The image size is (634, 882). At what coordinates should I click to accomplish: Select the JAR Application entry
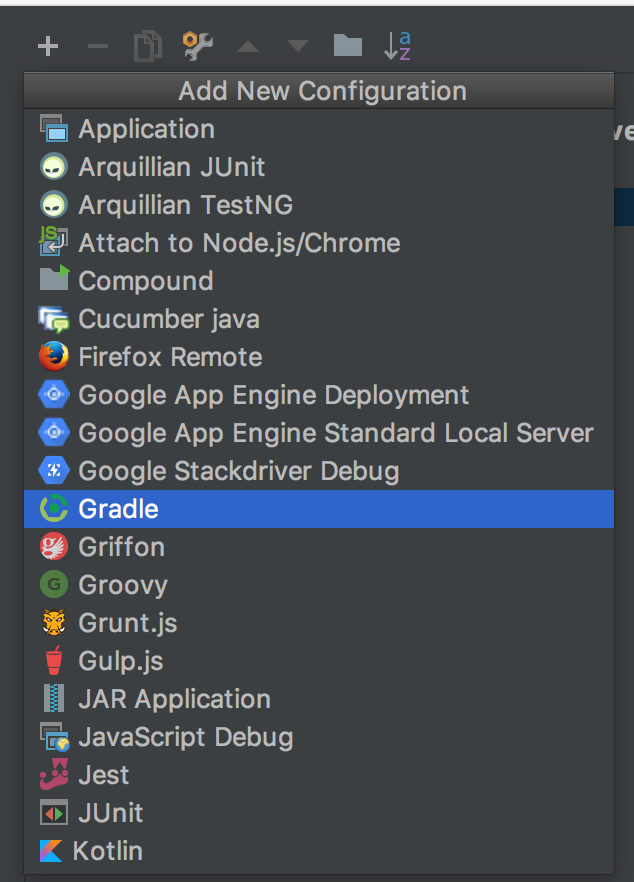click(174, 699)
